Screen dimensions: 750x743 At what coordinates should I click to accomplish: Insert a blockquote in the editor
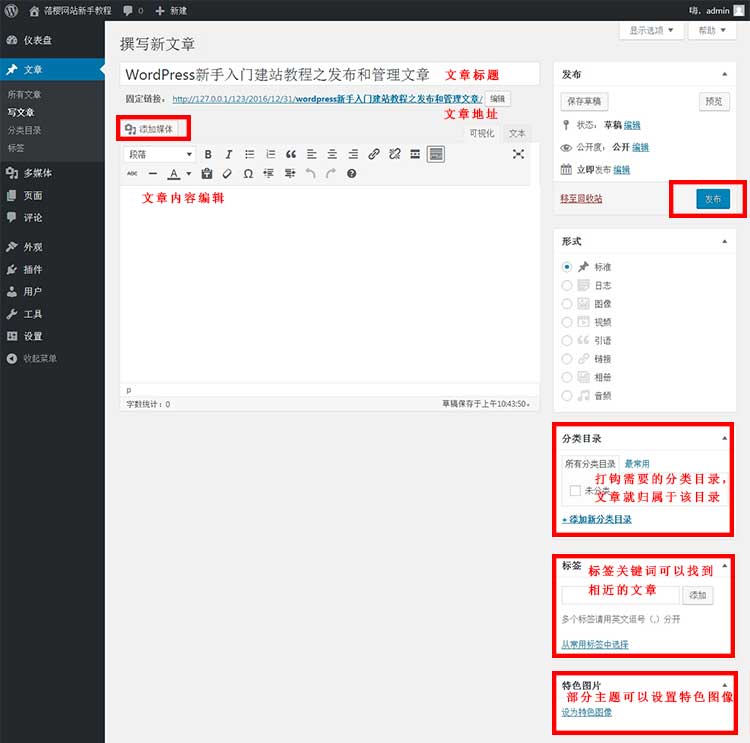[291, 154]
